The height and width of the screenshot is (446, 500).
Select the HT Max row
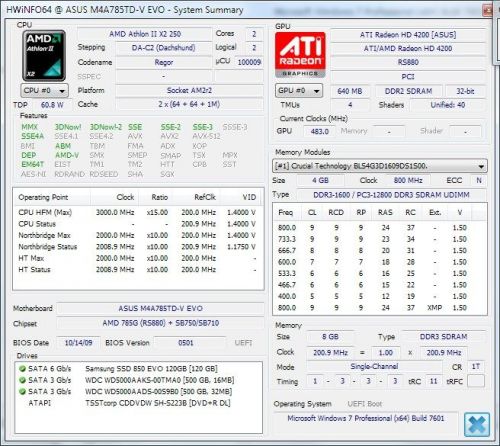coord(138,258)
